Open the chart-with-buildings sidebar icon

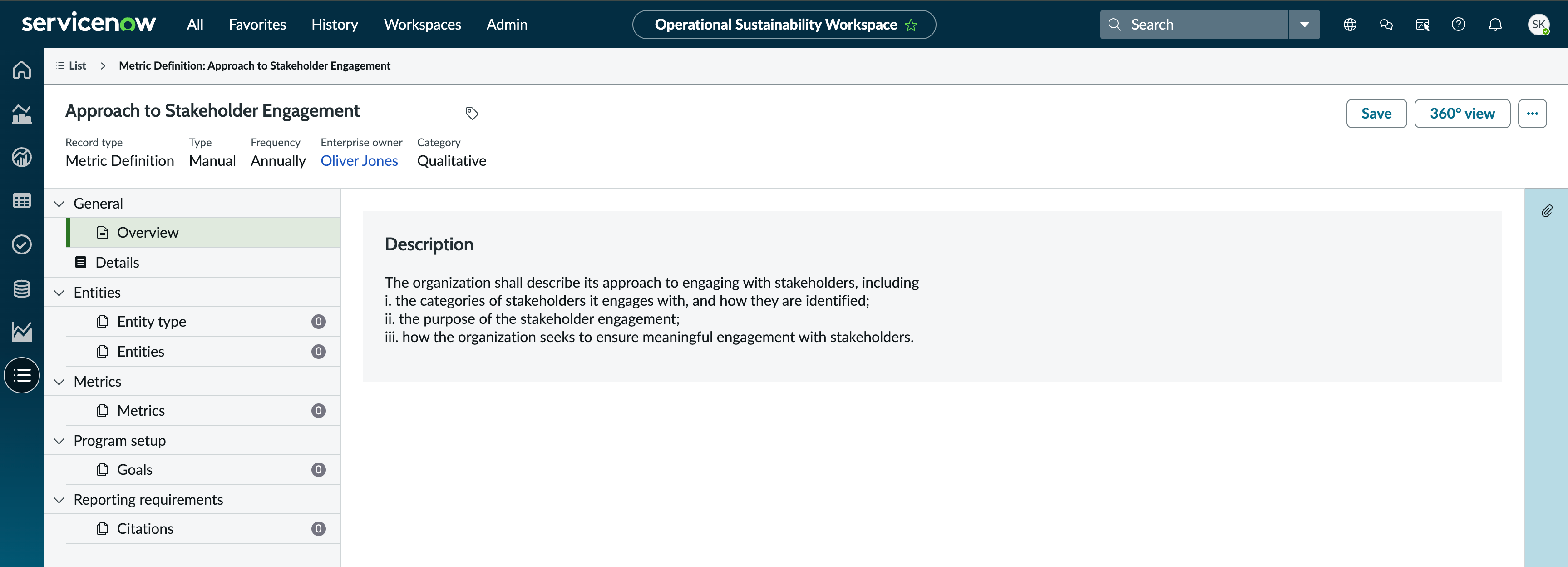point(22,114)
